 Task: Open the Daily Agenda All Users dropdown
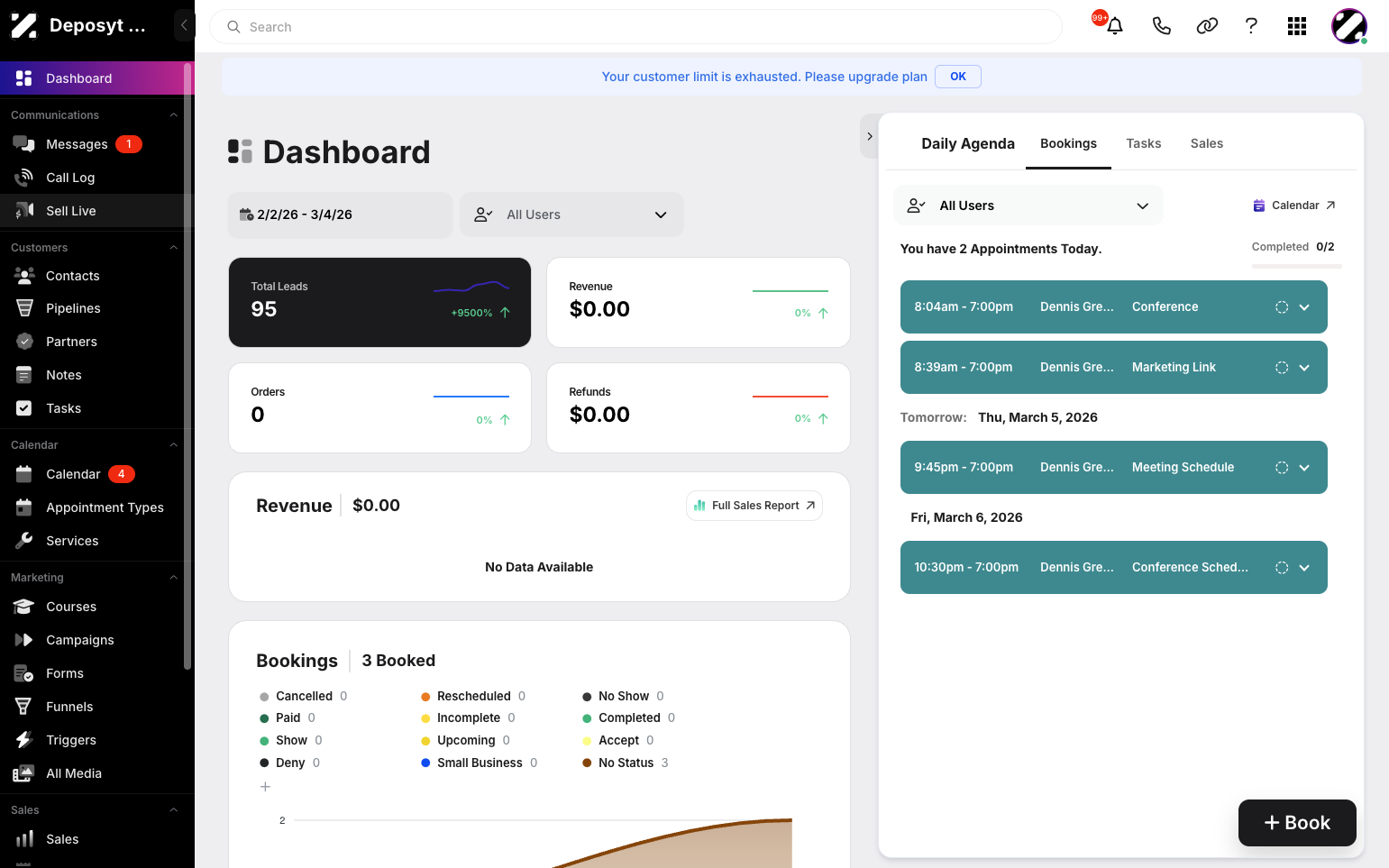point(1028,206)
